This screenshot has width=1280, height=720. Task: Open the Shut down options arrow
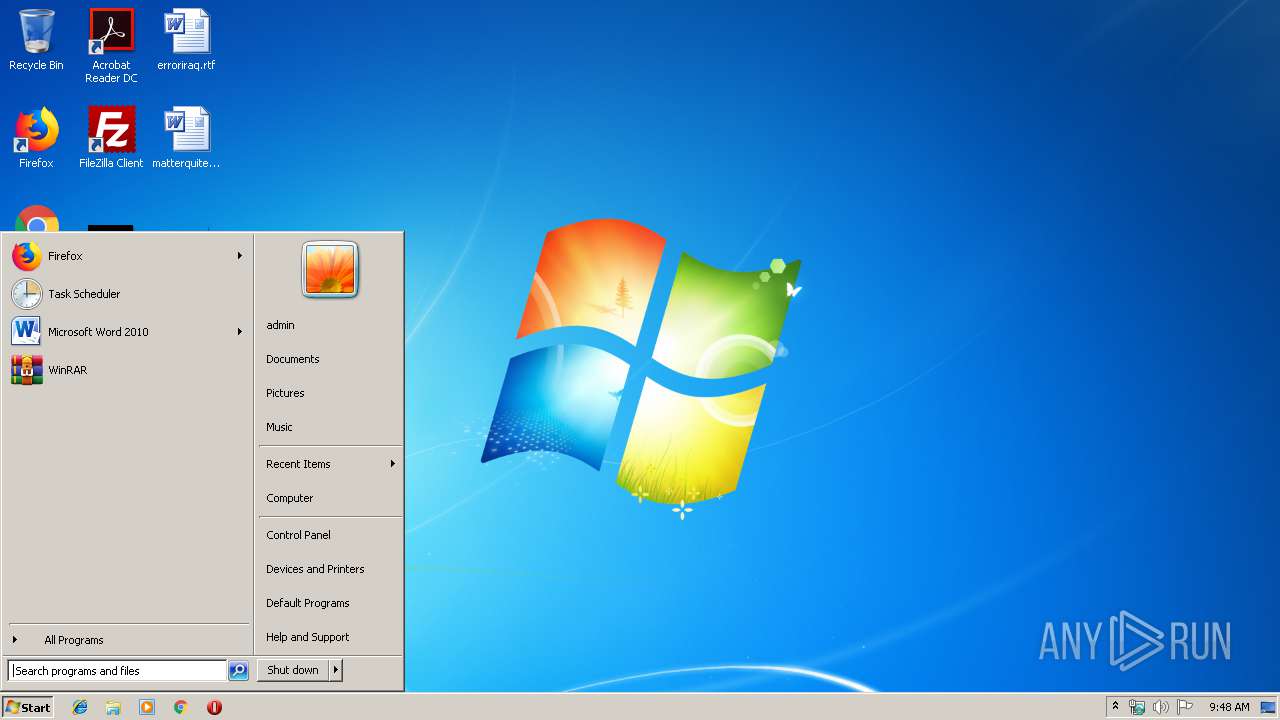[x=336, y=670]
